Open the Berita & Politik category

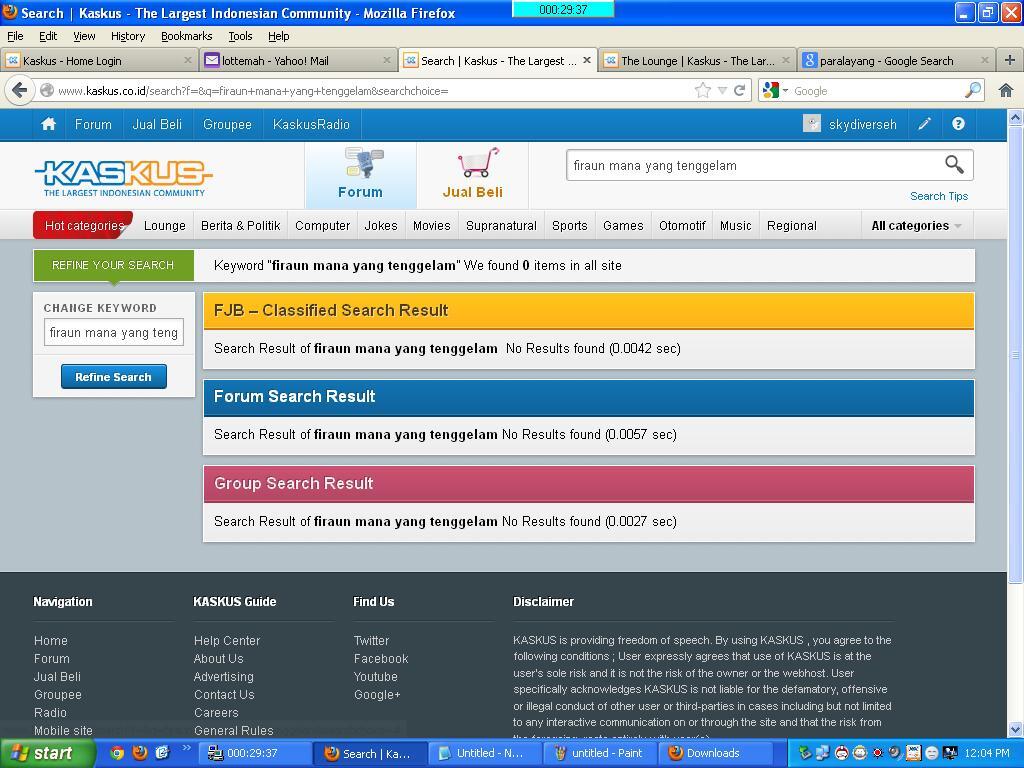click(240, 225)
